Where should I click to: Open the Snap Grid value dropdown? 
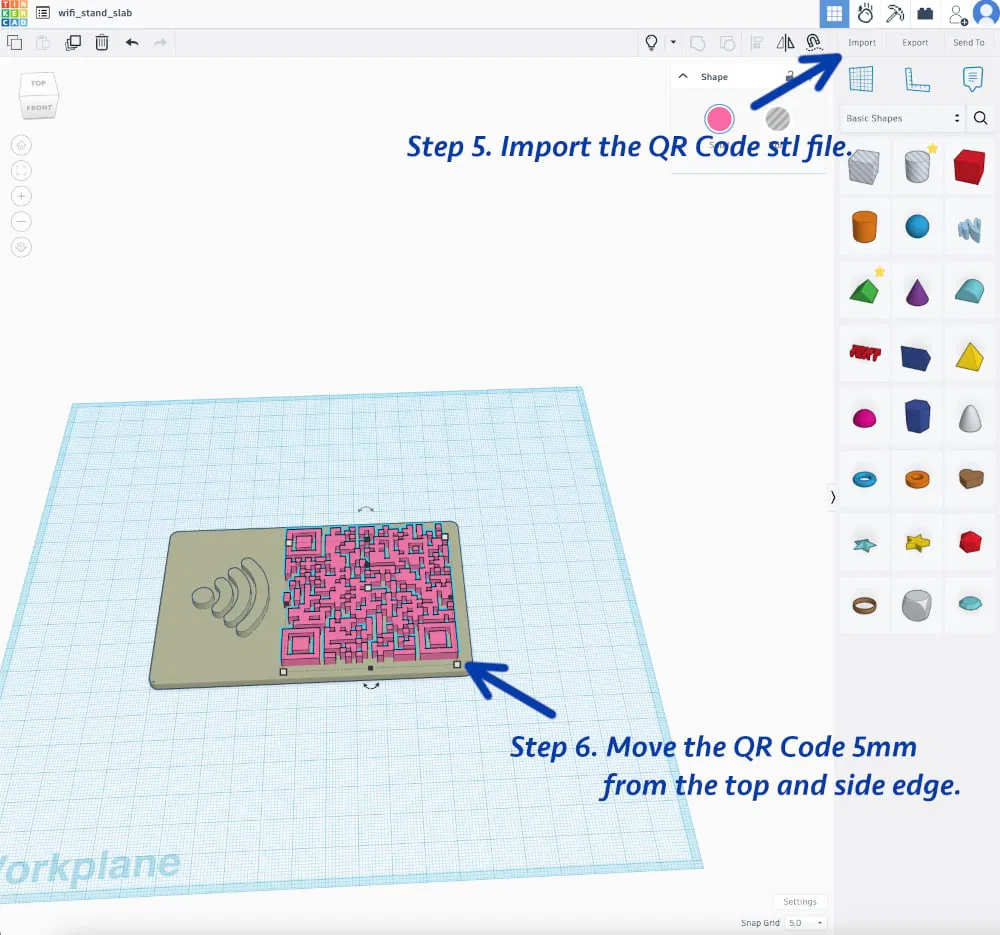click(805, 923)
